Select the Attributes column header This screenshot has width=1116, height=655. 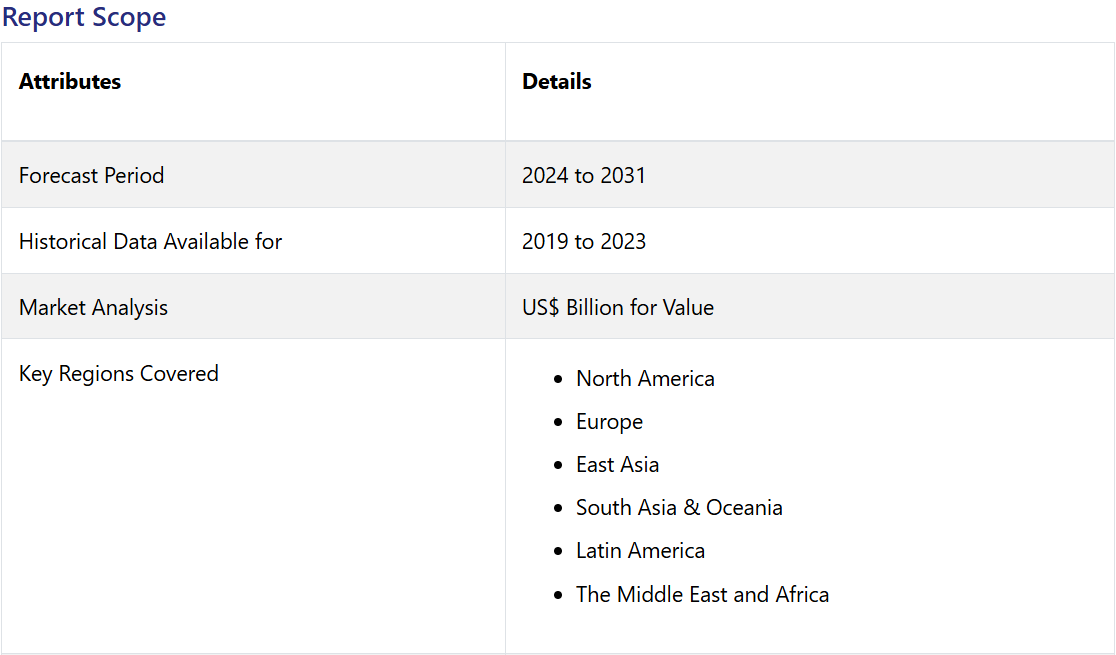click(70, 82)
